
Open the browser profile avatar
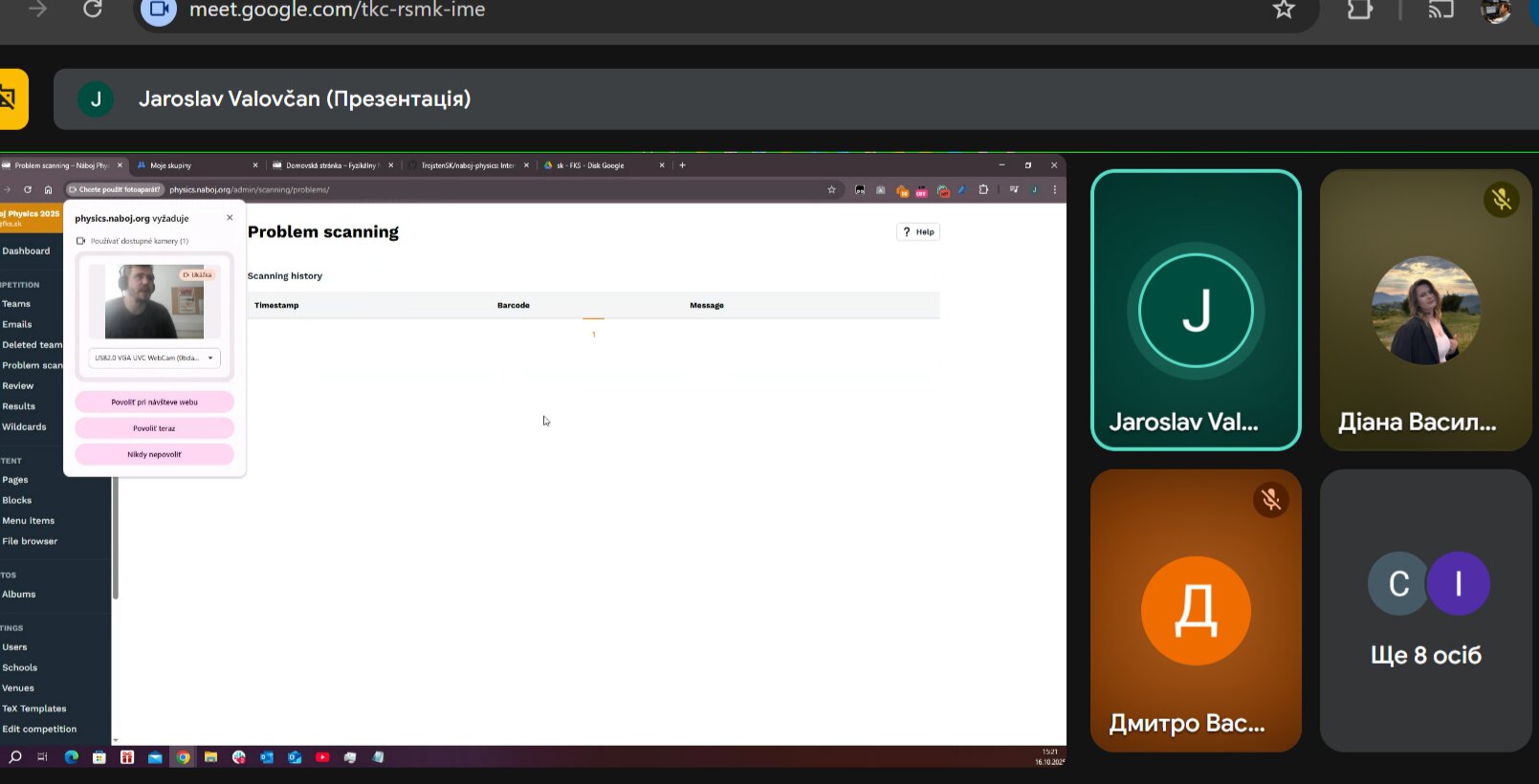pos(1495,11)
